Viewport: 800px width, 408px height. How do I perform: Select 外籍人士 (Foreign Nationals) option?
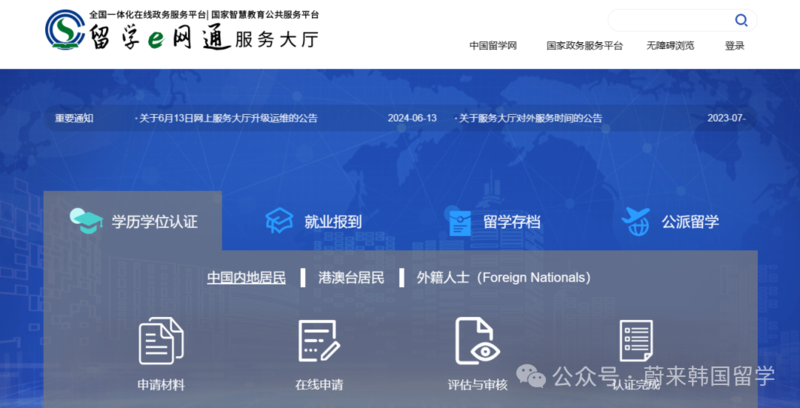pos(503,277)
